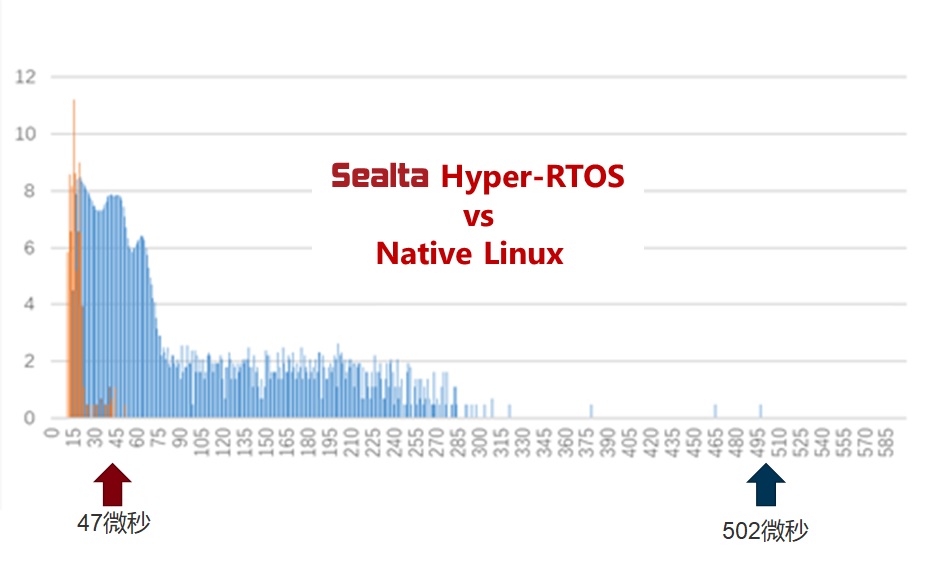Screen dimensions: 925x575
Task: Click the y-axis label "8"
Action: coord(29,191)
